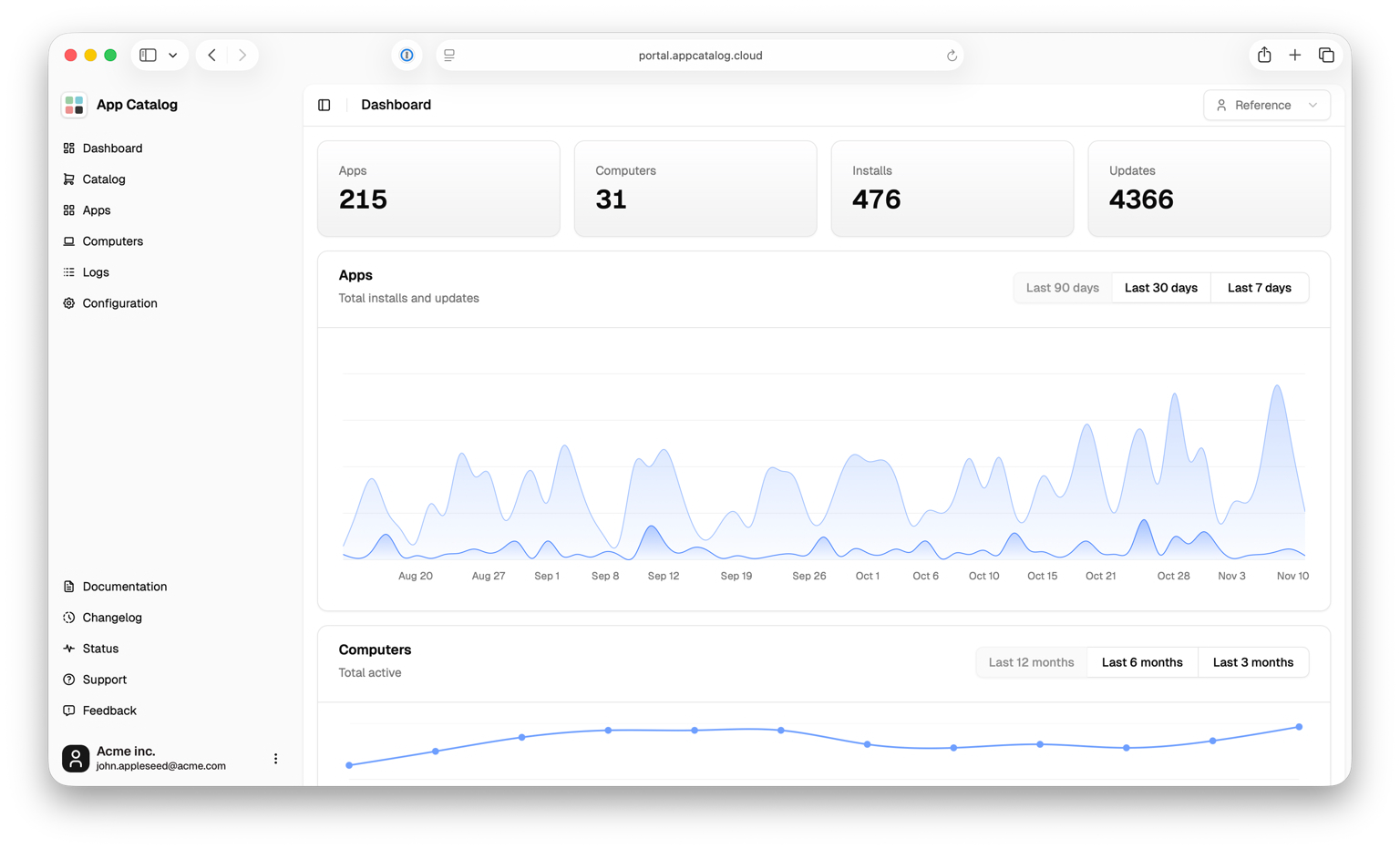Click the Logs list icon
The height and width of the screenshot is (849, 1400).
[x=68, y=272]
